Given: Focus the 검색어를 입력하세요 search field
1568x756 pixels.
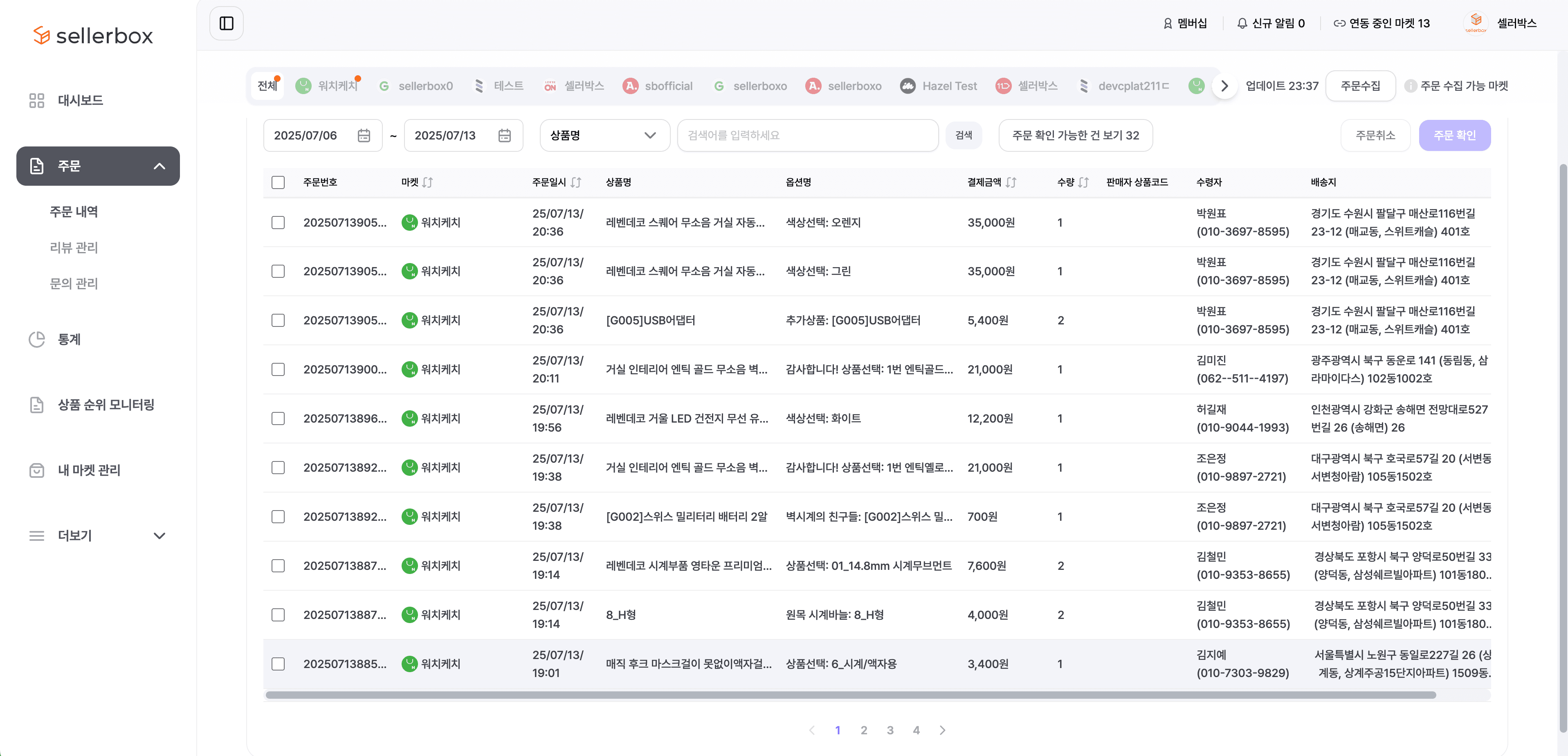Looking at the screenshot, I should (807, 135).
